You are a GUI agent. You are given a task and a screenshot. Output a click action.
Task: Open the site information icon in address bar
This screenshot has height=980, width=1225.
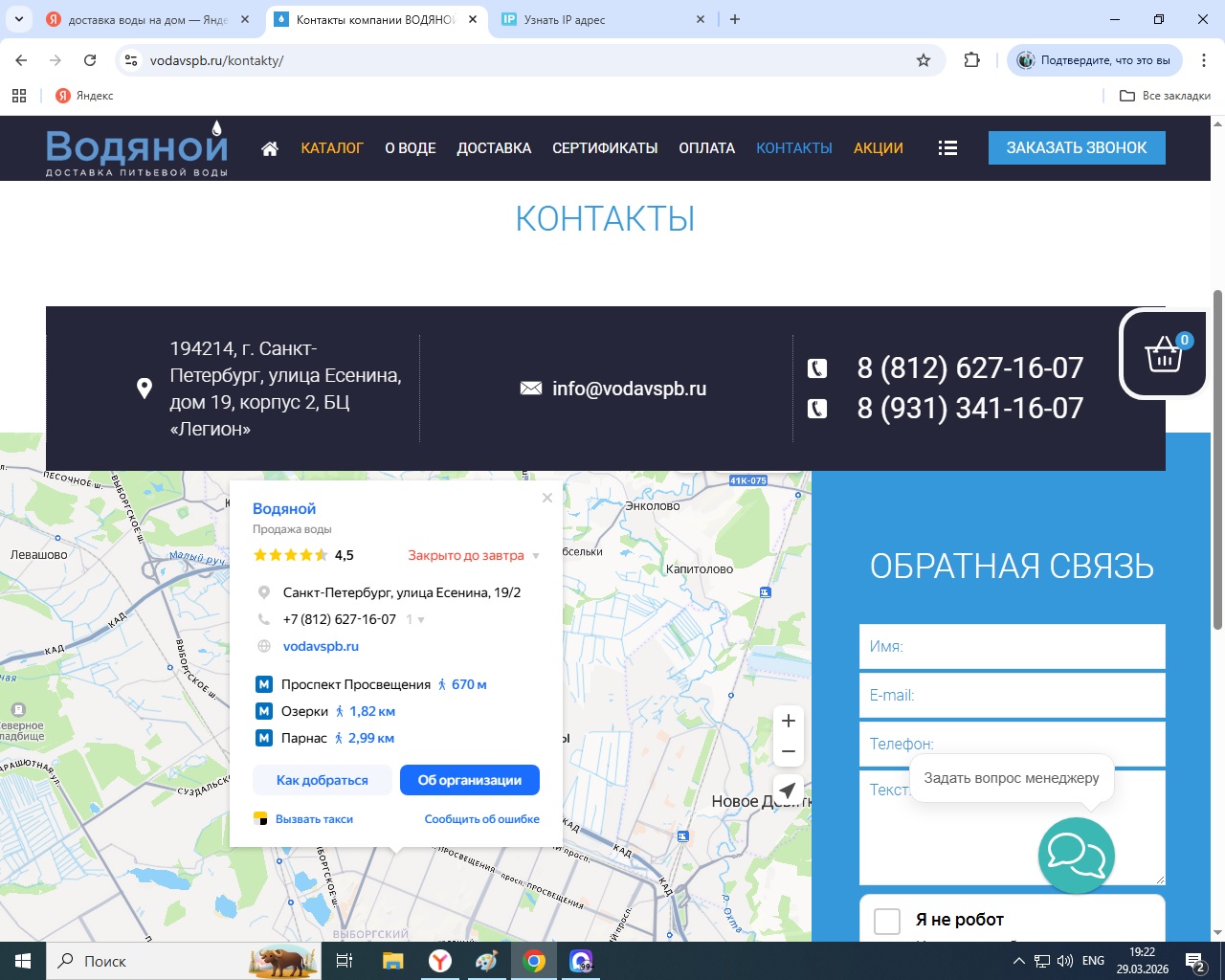(x=131, y=60)
